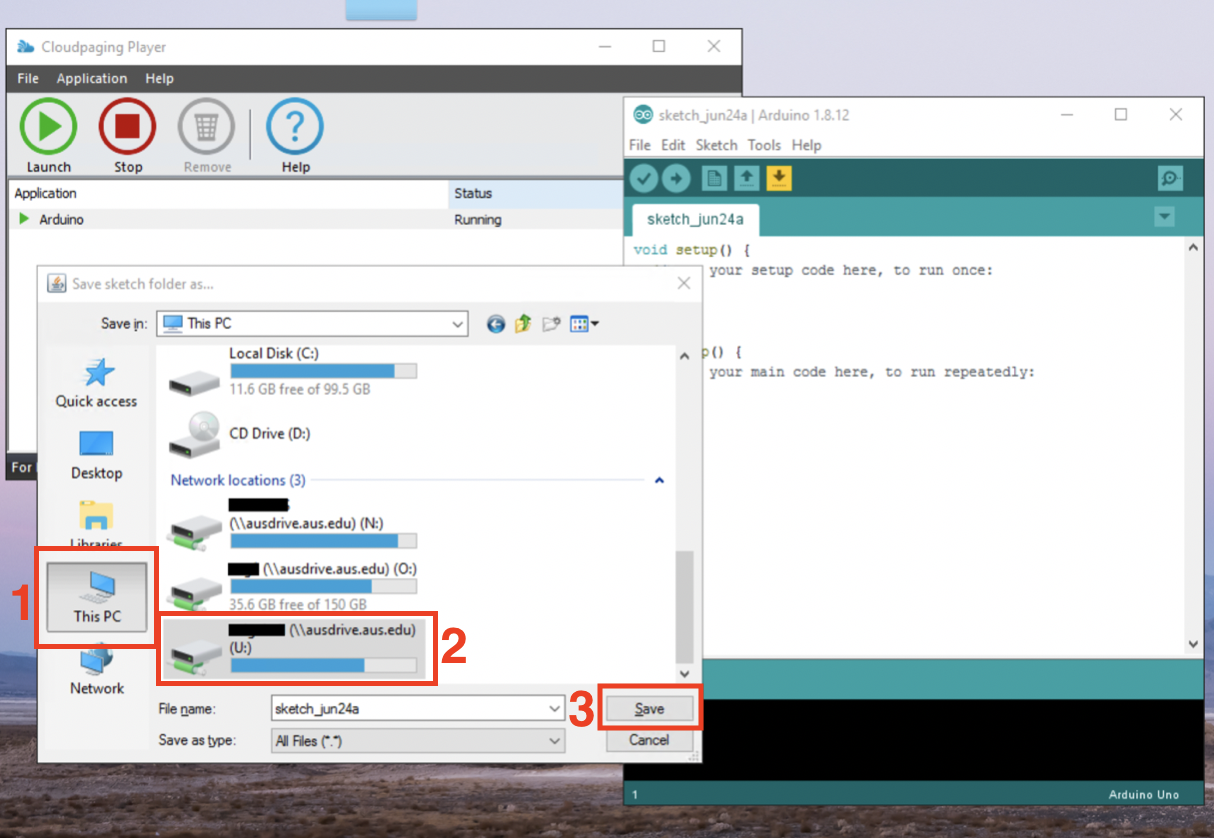Go up one folder level in Save dialog
Image resolution: width=1214 pixels, height=838 pixels.
[x=523, y=324]
